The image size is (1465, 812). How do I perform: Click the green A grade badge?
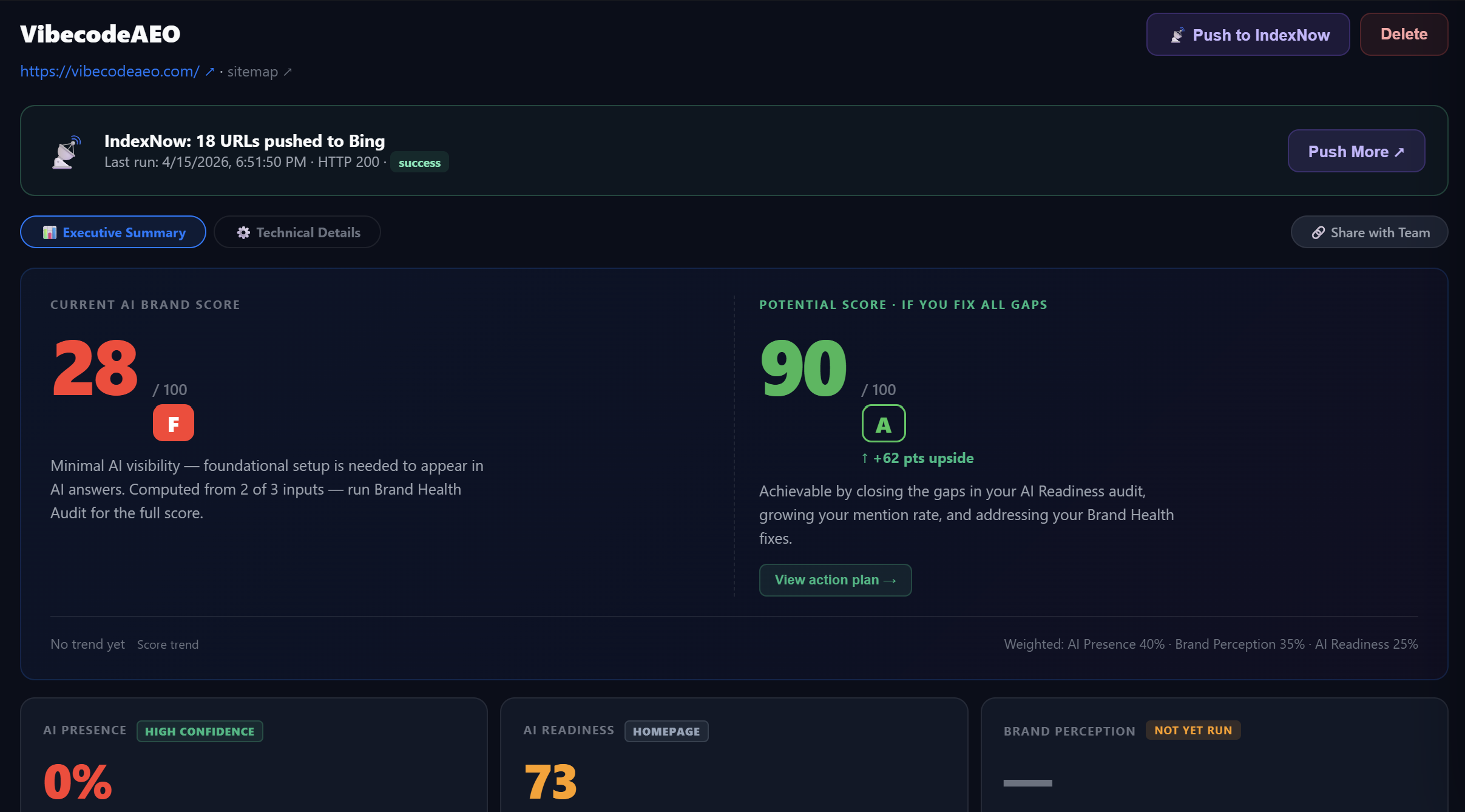tap(884, 424)
